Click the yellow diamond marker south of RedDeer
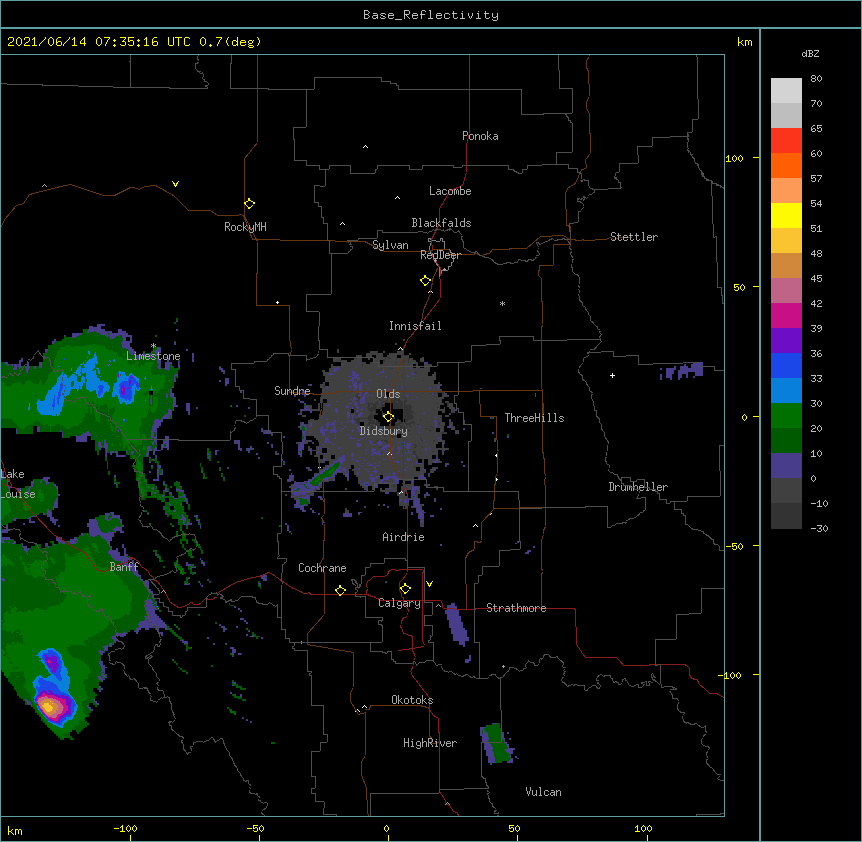The height and width of the screenshot is (842, 862). click(426, 281)
